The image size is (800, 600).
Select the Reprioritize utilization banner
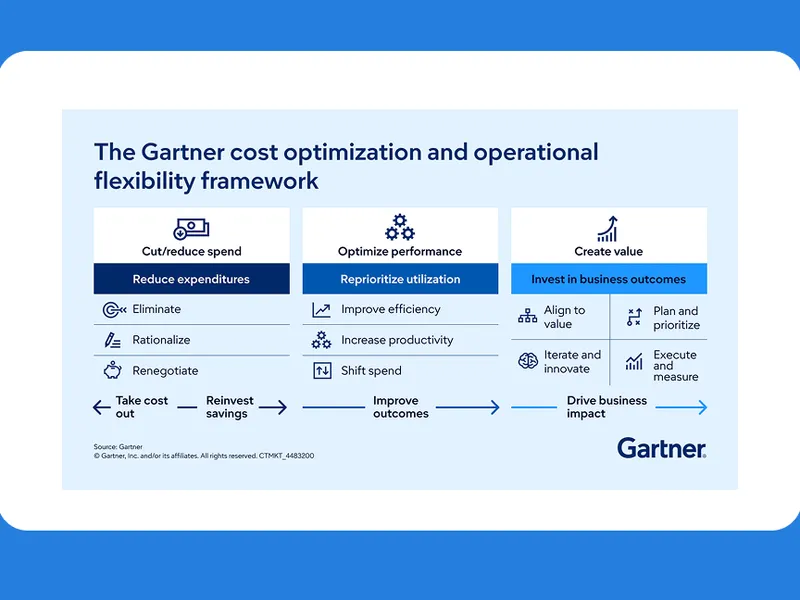[x=400, y=279]
